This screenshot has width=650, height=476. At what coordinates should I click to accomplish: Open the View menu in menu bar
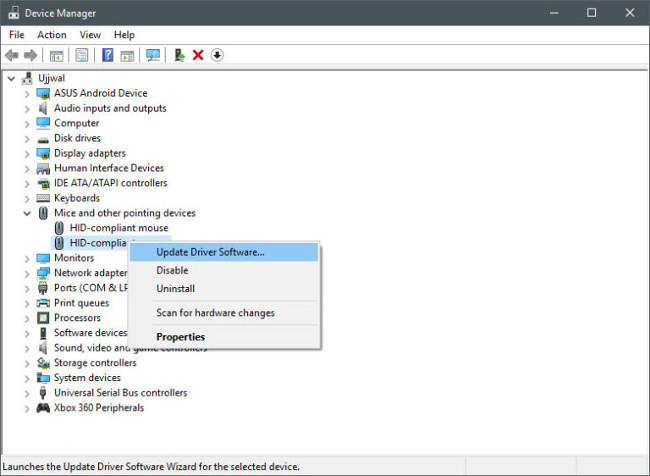[90, 35]
